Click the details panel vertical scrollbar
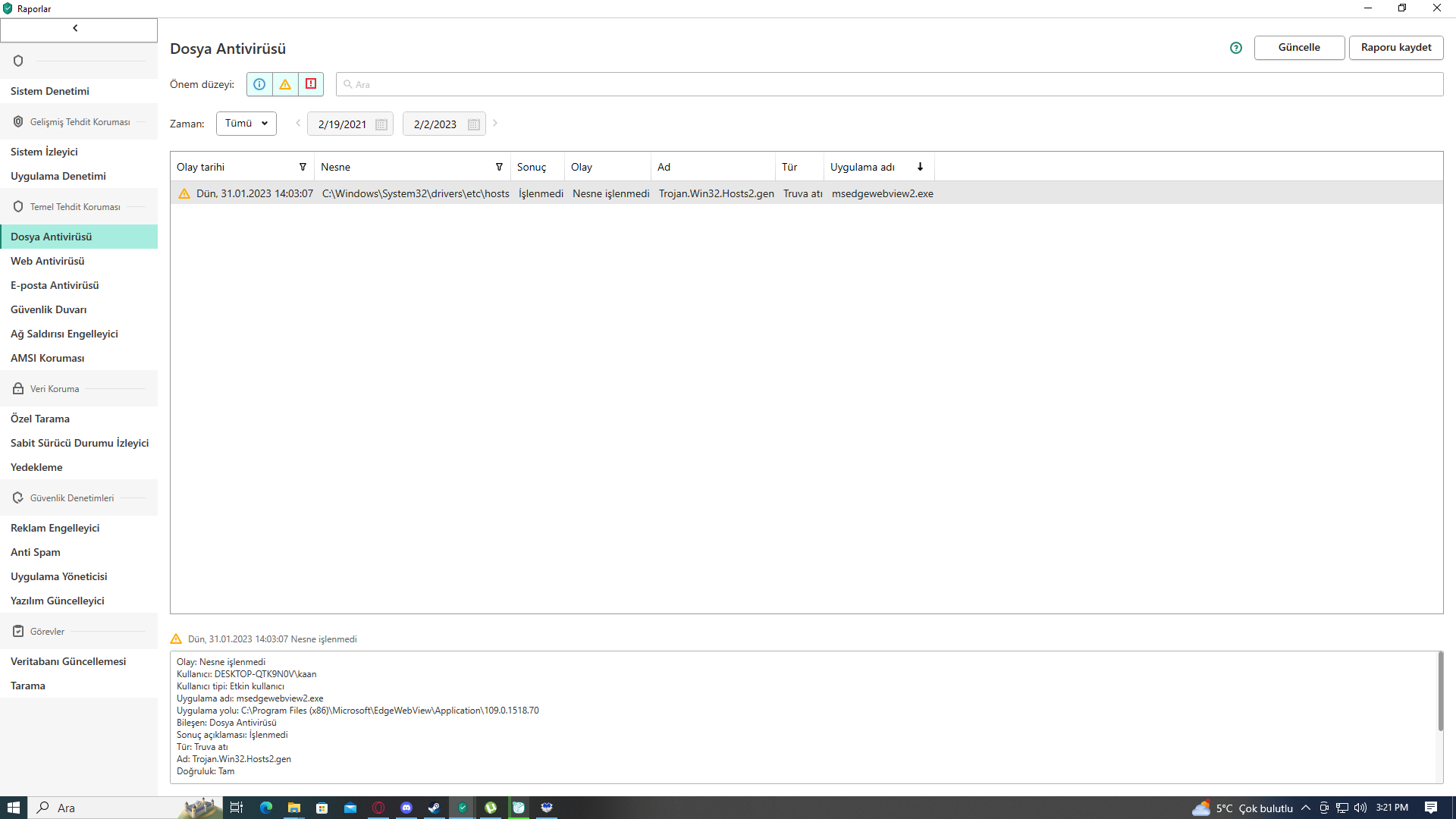 coord(1440,692)
